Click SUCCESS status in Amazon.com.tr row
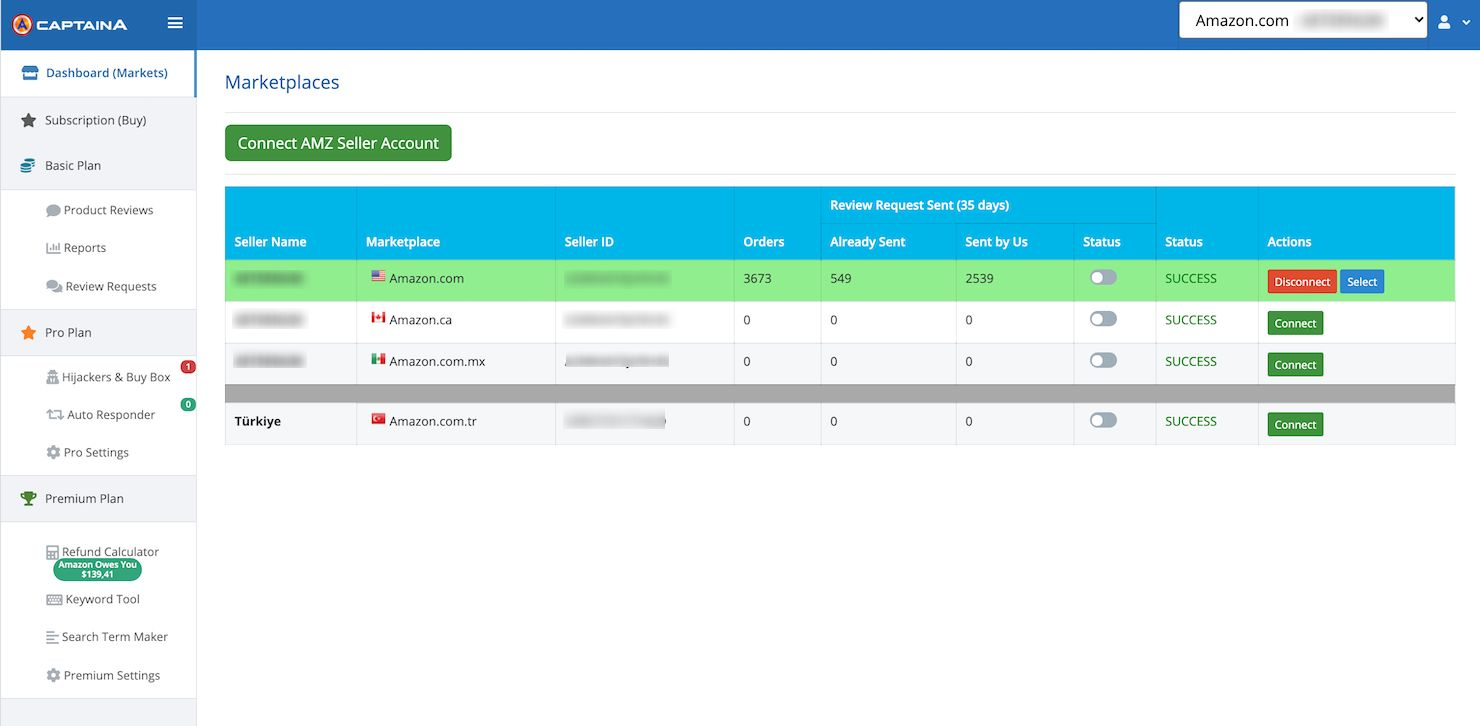The width and height of the screenshot is (1480, 726). point(1191,421)
